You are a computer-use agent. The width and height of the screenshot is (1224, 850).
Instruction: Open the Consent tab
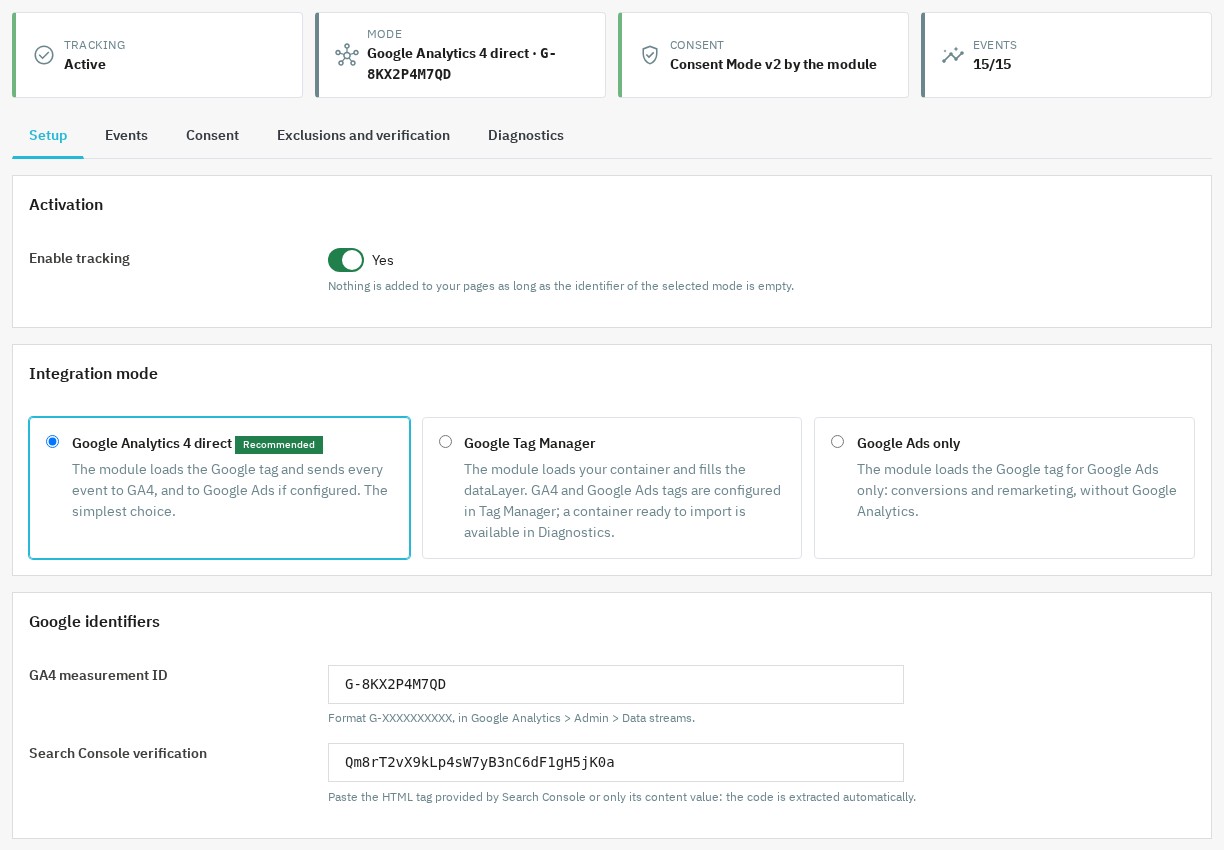click(x=212, y=135)
